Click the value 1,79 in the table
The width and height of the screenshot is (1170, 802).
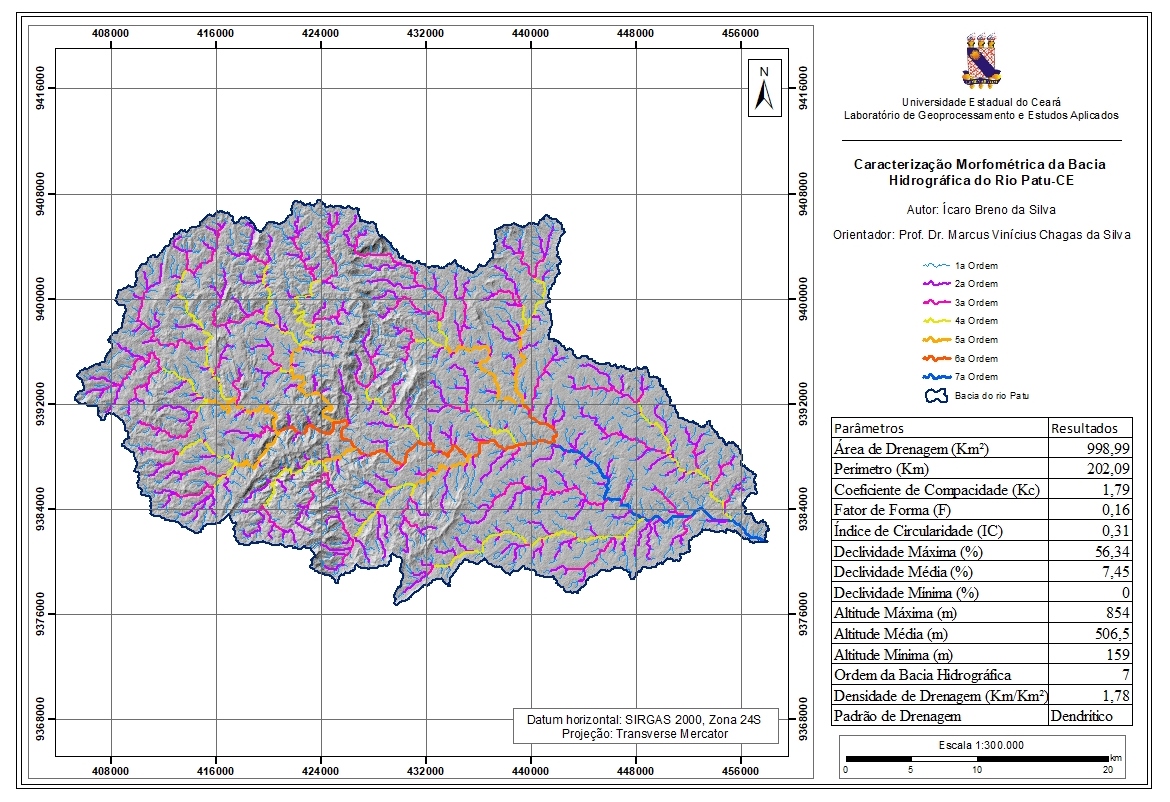coord(1116,490)
